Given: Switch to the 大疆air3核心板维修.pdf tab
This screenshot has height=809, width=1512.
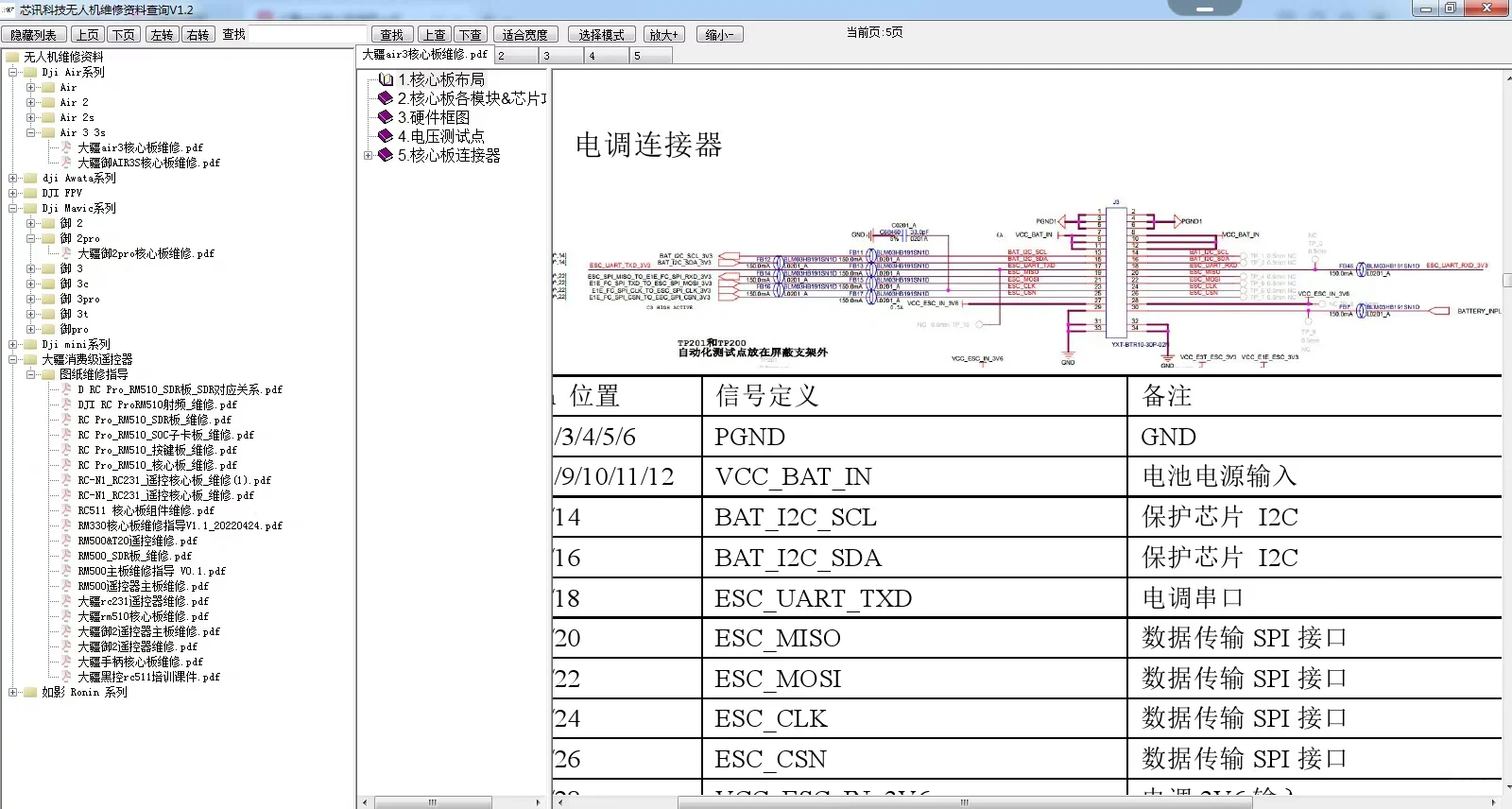Looking at the screenshot, I should point(425,55).
